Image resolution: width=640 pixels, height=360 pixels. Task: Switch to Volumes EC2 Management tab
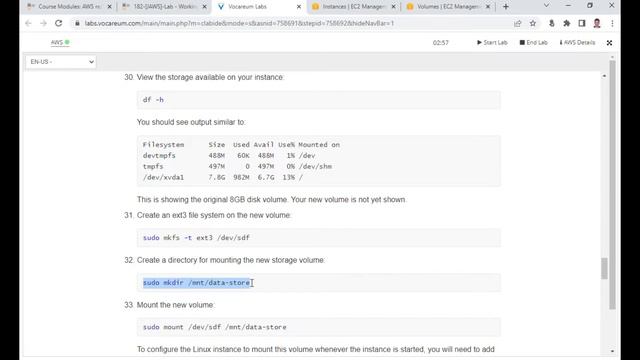[x=448, y=7]
